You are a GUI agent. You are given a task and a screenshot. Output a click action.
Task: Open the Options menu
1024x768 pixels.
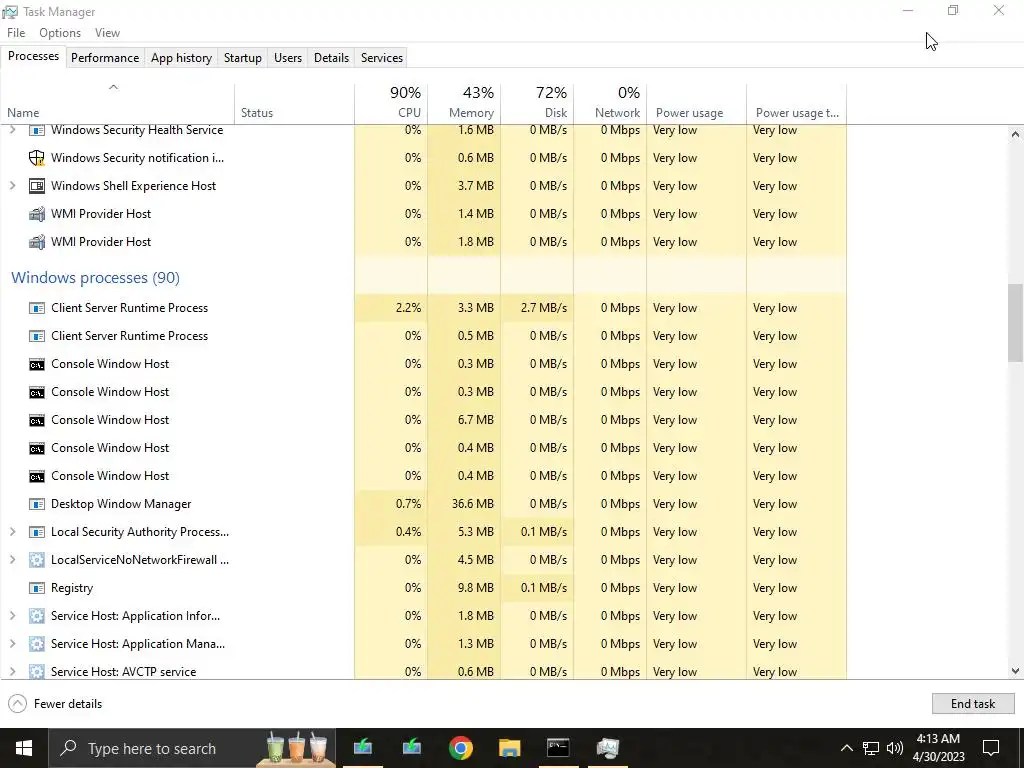click(x=60, y=33)
